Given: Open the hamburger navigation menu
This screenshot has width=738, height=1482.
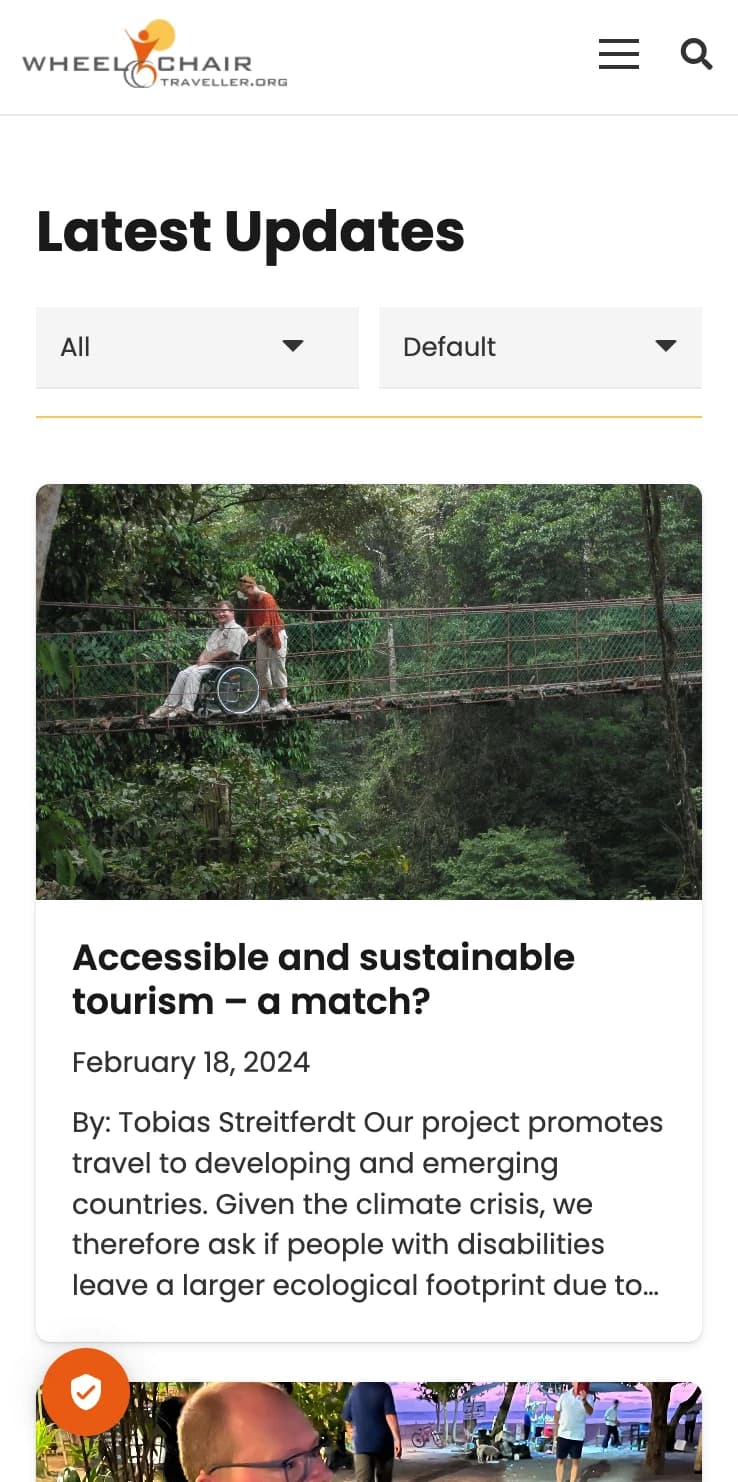Looking at the screenshot, I should (x=618, y=54).
